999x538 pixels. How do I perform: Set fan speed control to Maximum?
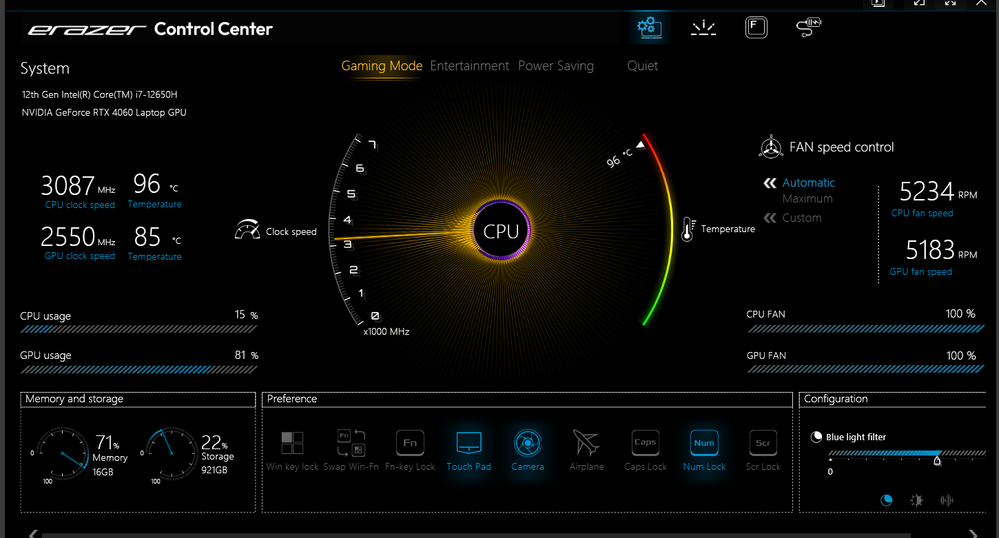(807, 199)
